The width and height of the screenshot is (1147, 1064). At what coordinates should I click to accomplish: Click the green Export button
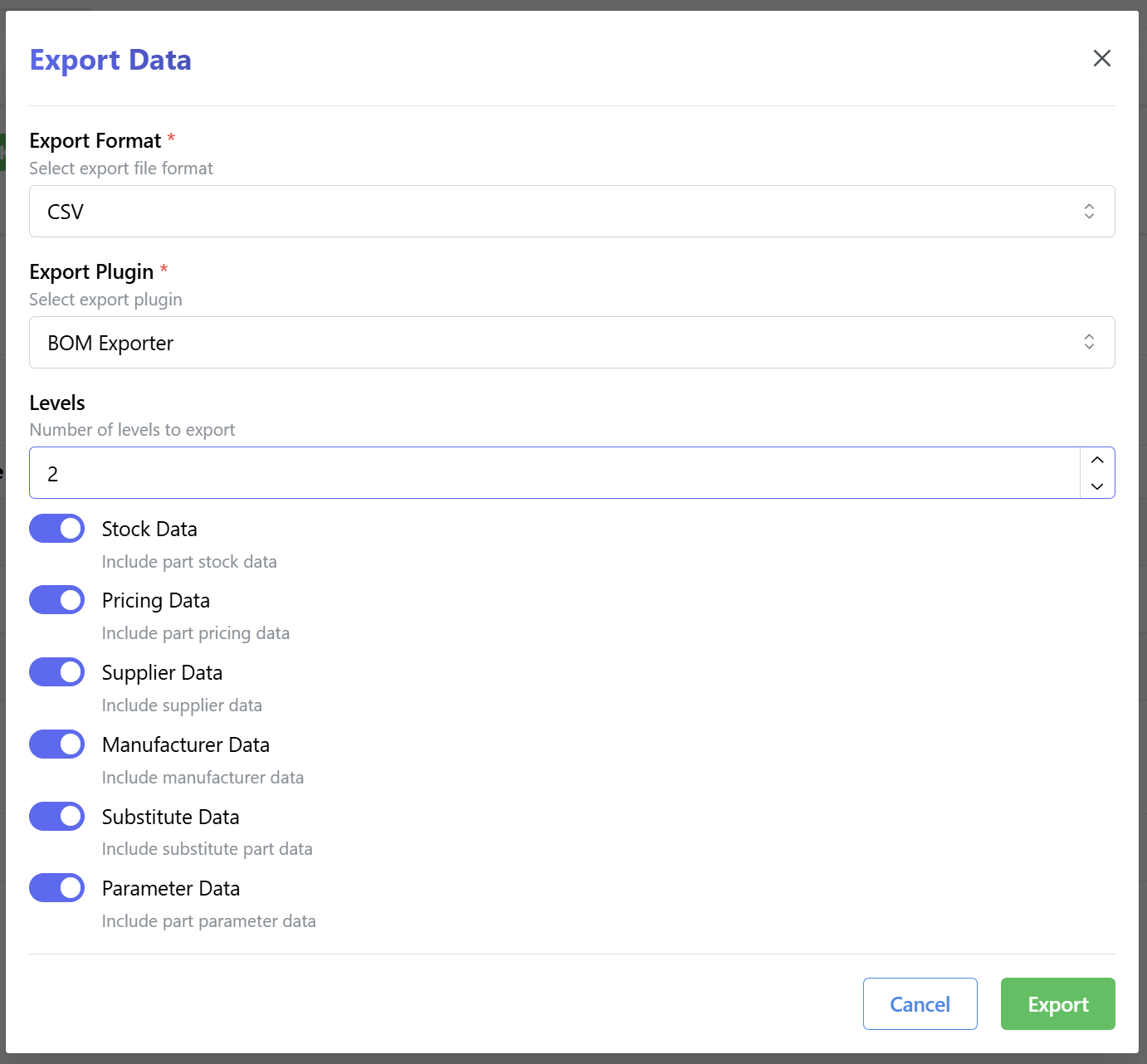[1057, 1004]
